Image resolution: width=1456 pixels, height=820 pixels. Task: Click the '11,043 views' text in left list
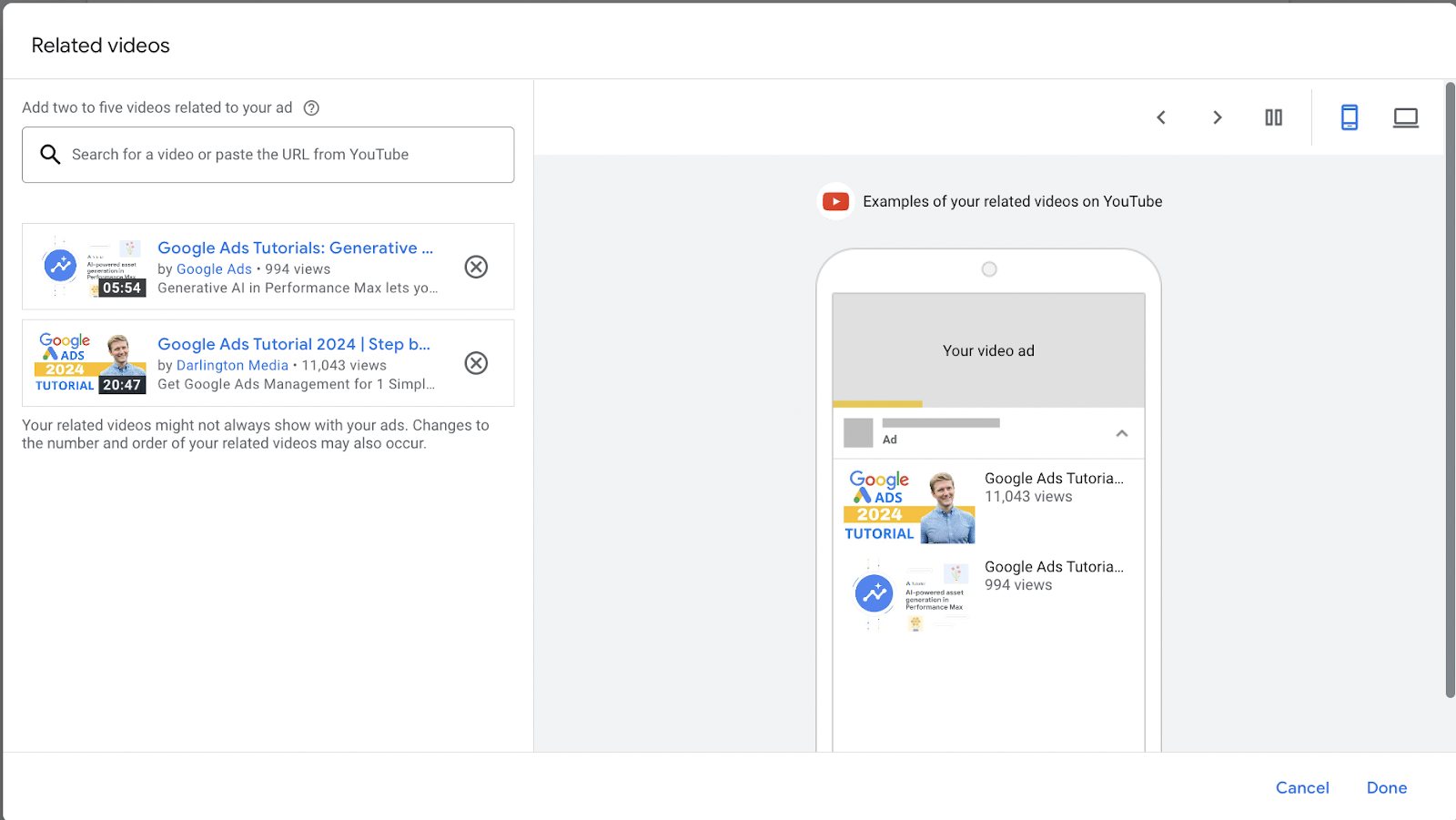344,366
